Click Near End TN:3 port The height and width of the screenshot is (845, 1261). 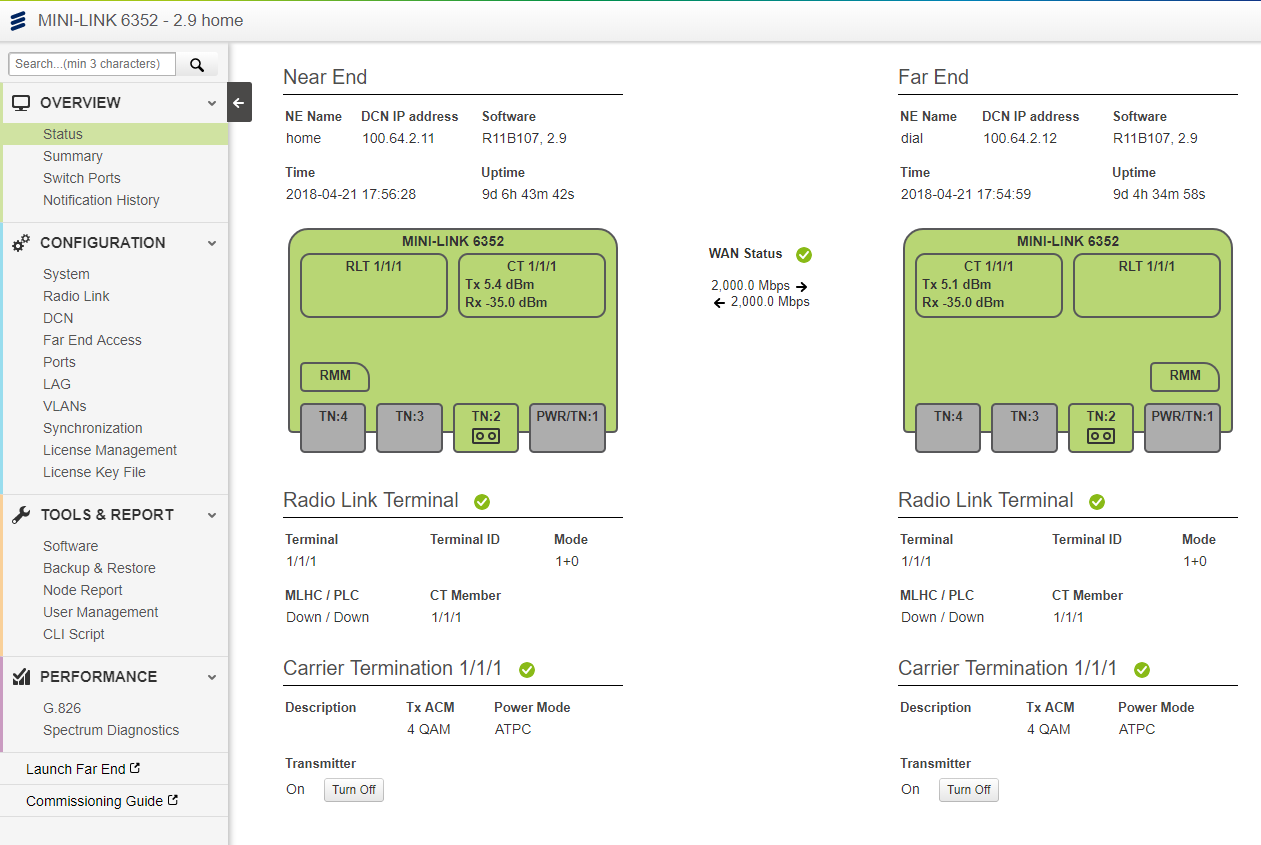pyautogui.click(x=410, y=428)
